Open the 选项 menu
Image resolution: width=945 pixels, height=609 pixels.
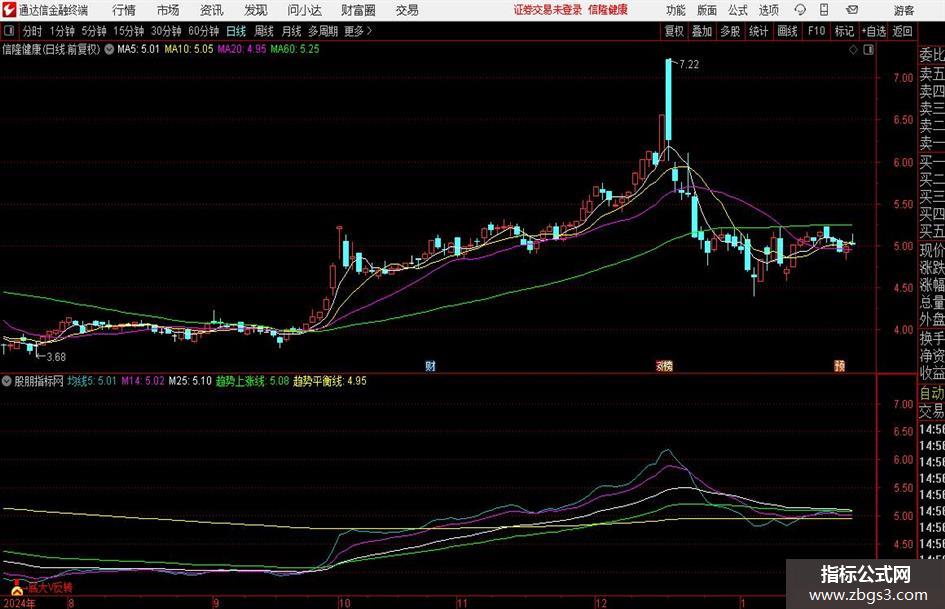[x=768, y=10]
